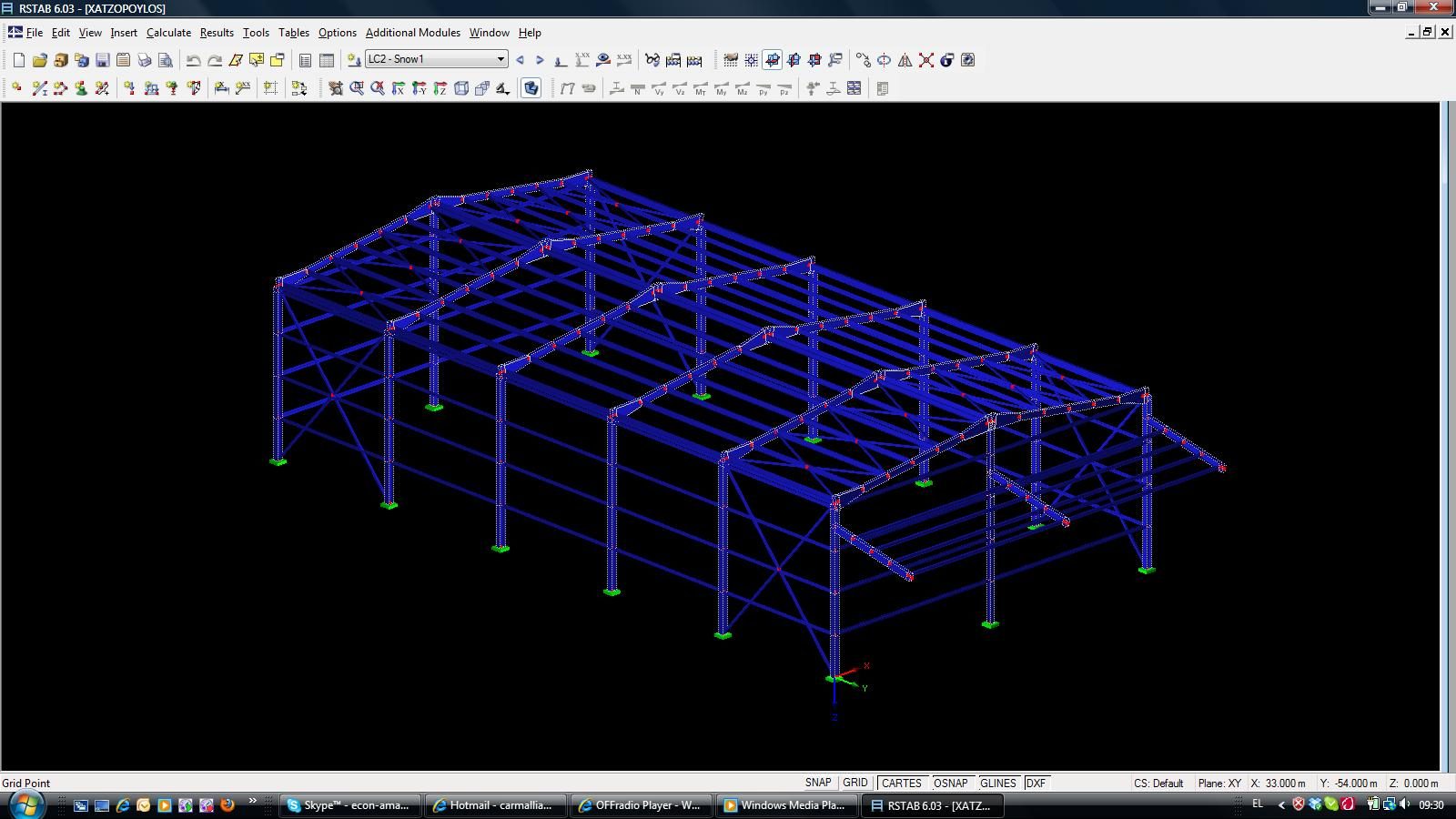
Task: Click the My moment results icon
Action: tap(722, 88)
